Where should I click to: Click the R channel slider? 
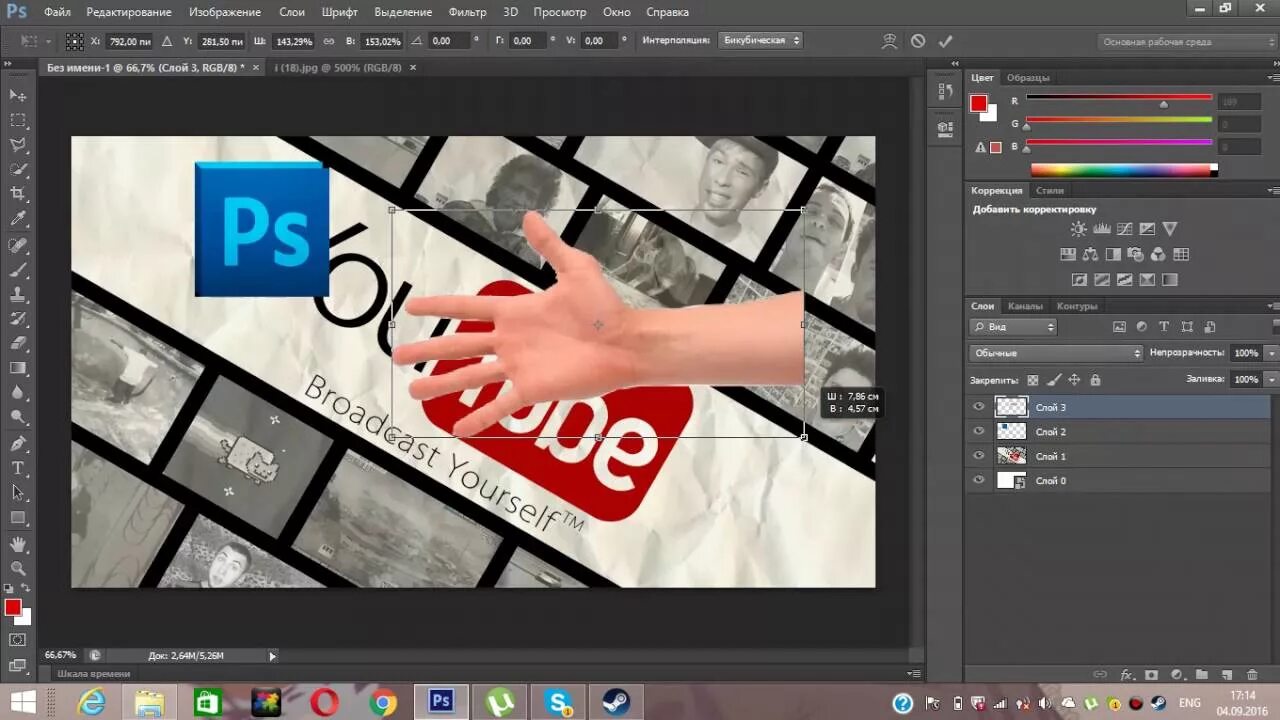tap(1119, 99)
